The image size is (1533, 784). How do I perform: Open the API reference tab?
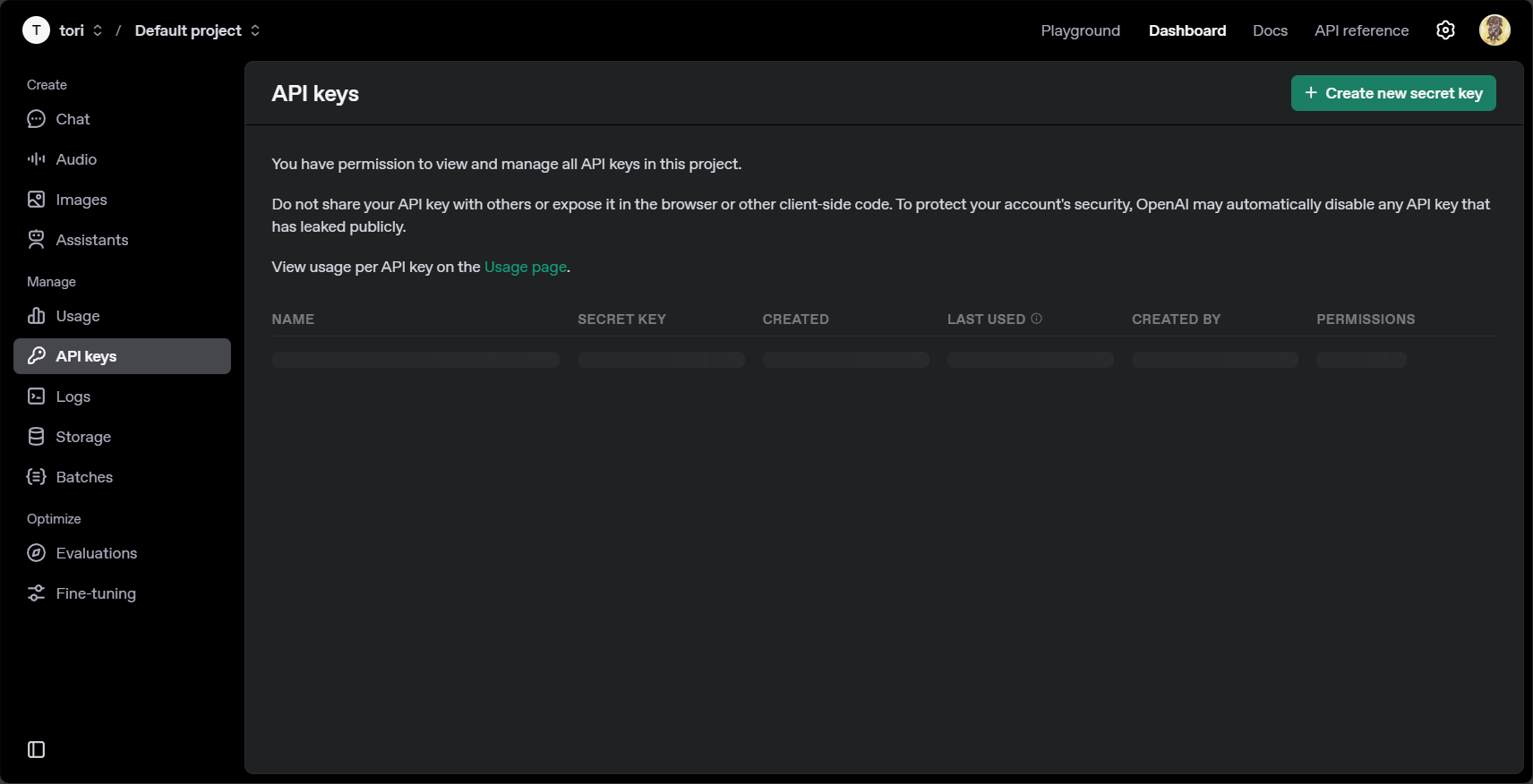tap(1361, 30)
